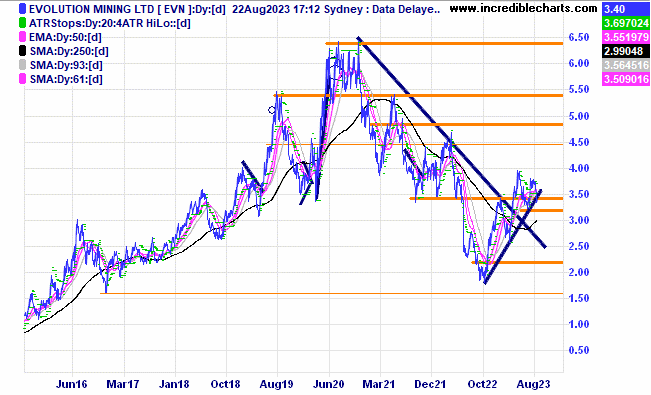This screenshot has height=395, width=651.
Task: Click the 4.50 price axis label
Action: point(579,142)
